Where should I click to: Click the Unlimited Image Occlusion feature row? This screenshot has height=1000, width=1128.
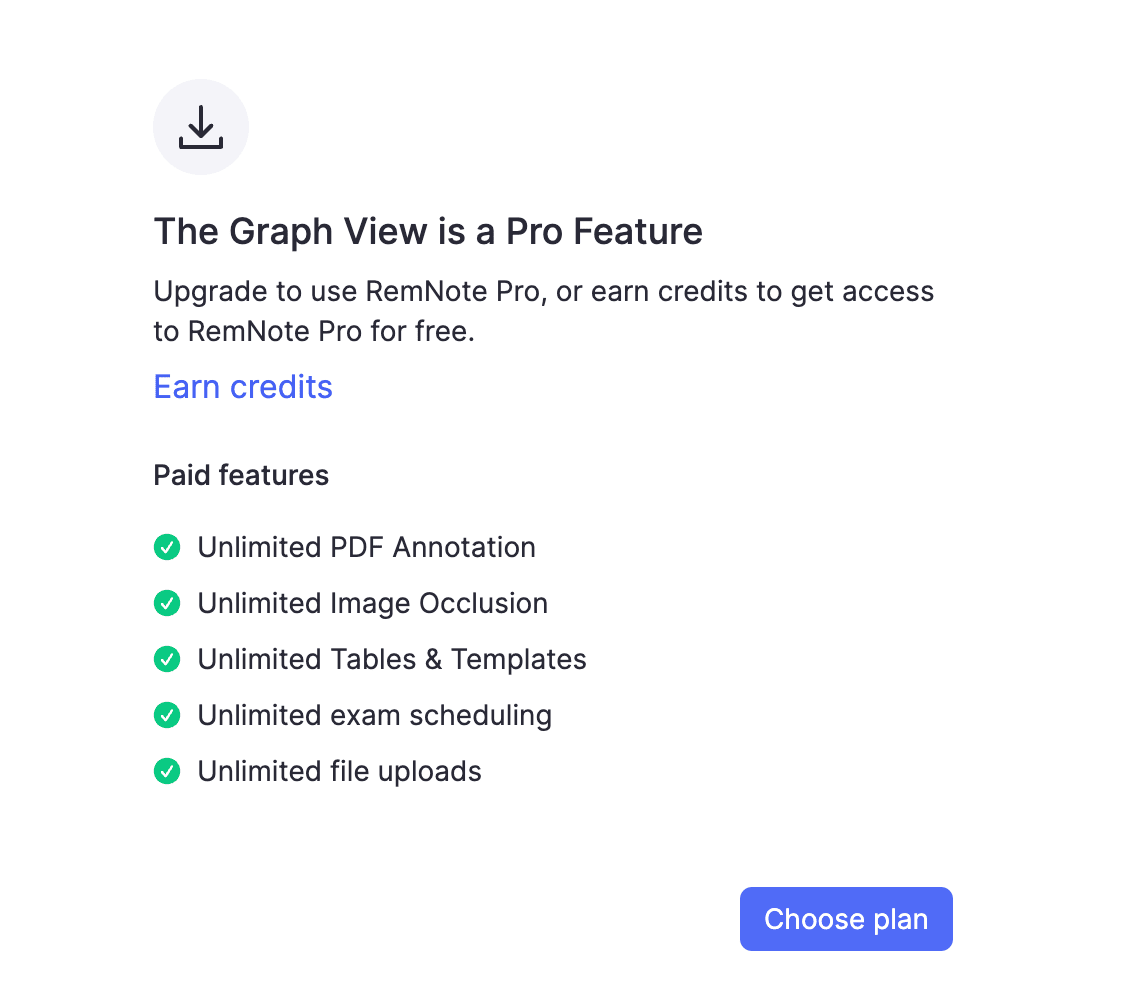[x=373, y=603]
